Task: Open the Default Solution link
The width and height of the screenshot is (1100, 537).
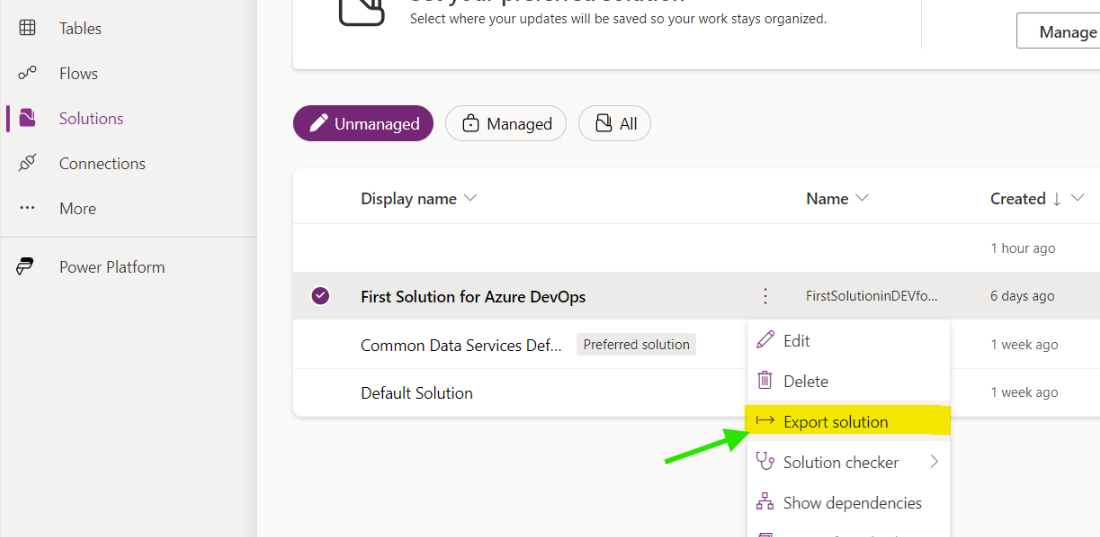Action: (417, 393)
